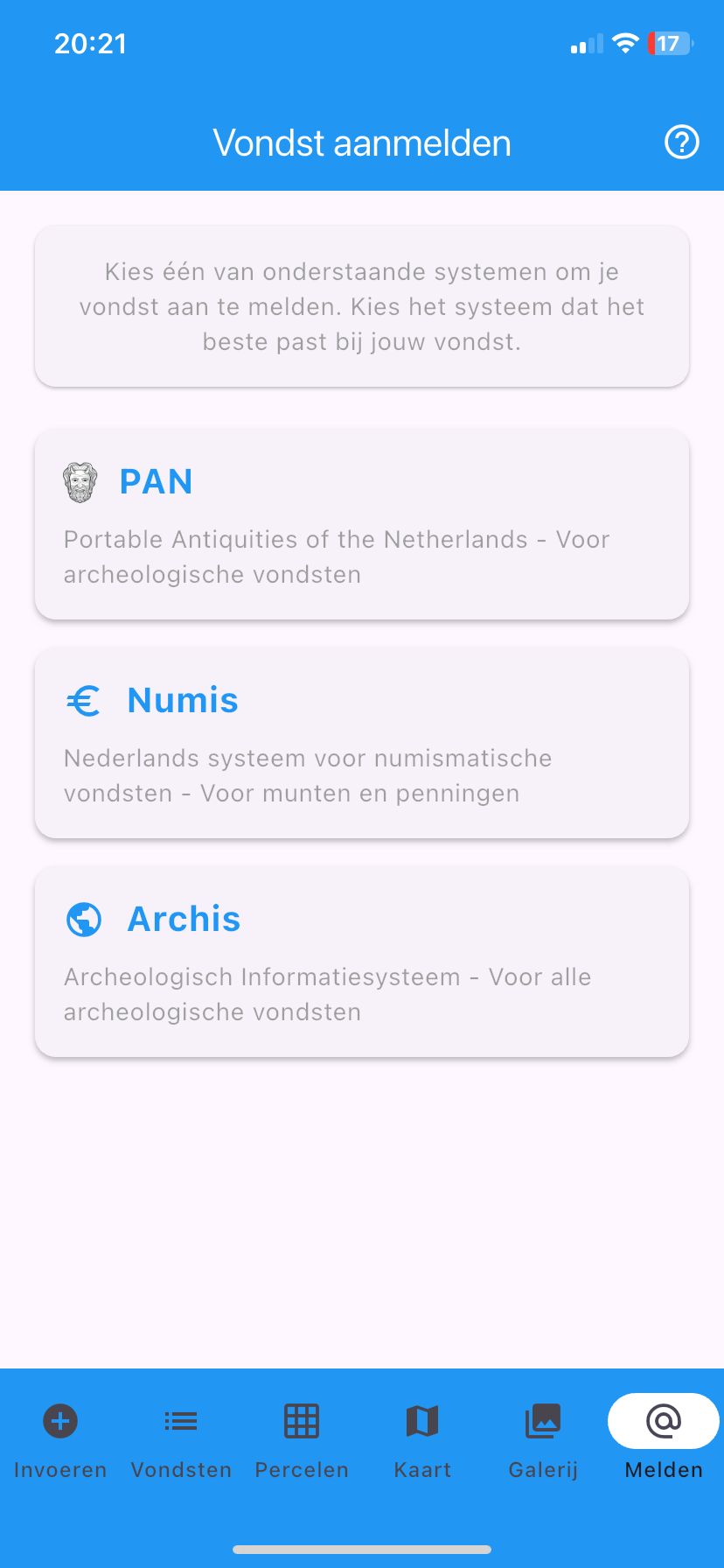Tap the euro symbol icon
This screenshot has height=1568, width=724.
(x=84, y=701)
